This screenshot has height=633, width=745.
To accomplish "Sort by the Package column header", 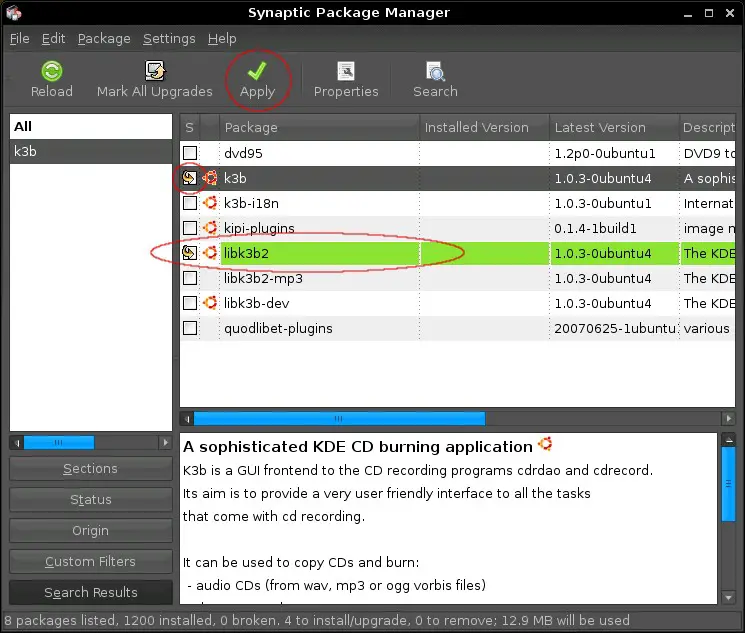I will [x=319, y=127].
